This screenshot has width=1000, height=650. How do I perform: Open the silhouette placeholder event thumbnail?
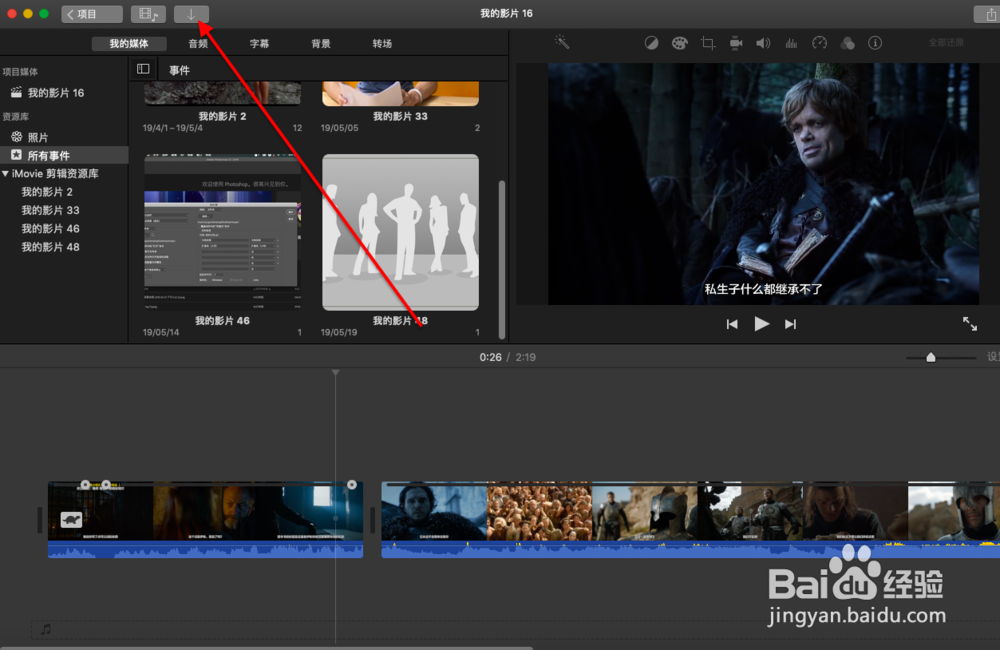(401, 232)
